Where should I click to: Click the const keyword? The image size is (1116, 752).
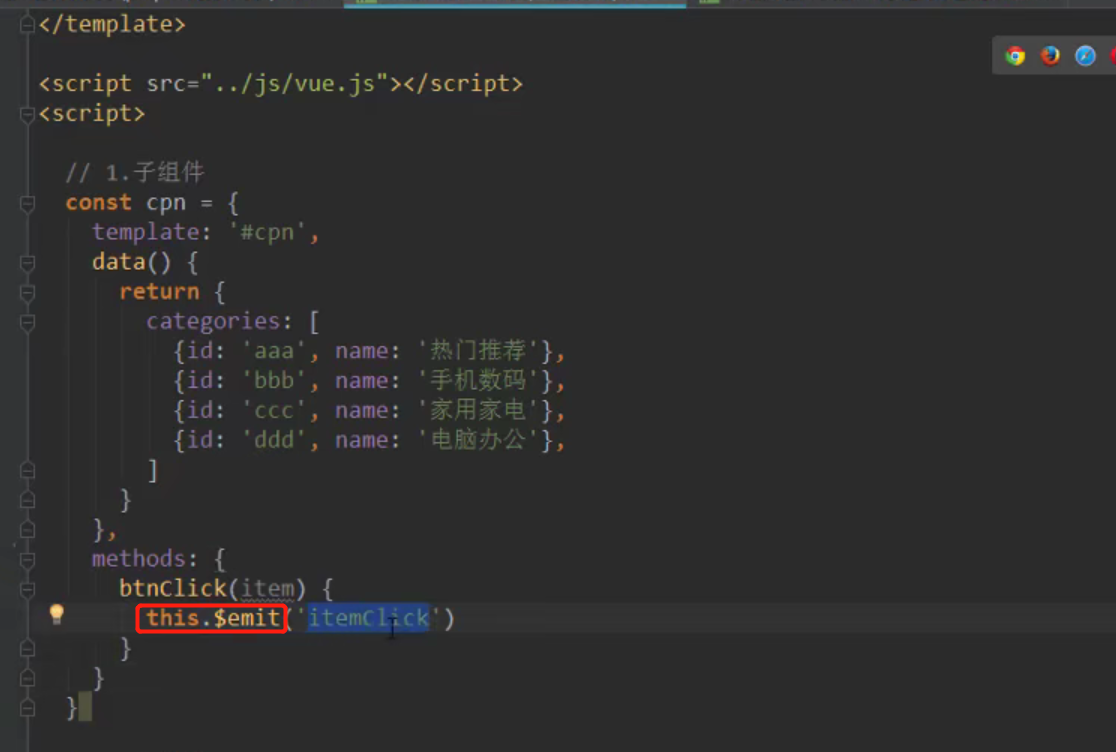point(98,203)
